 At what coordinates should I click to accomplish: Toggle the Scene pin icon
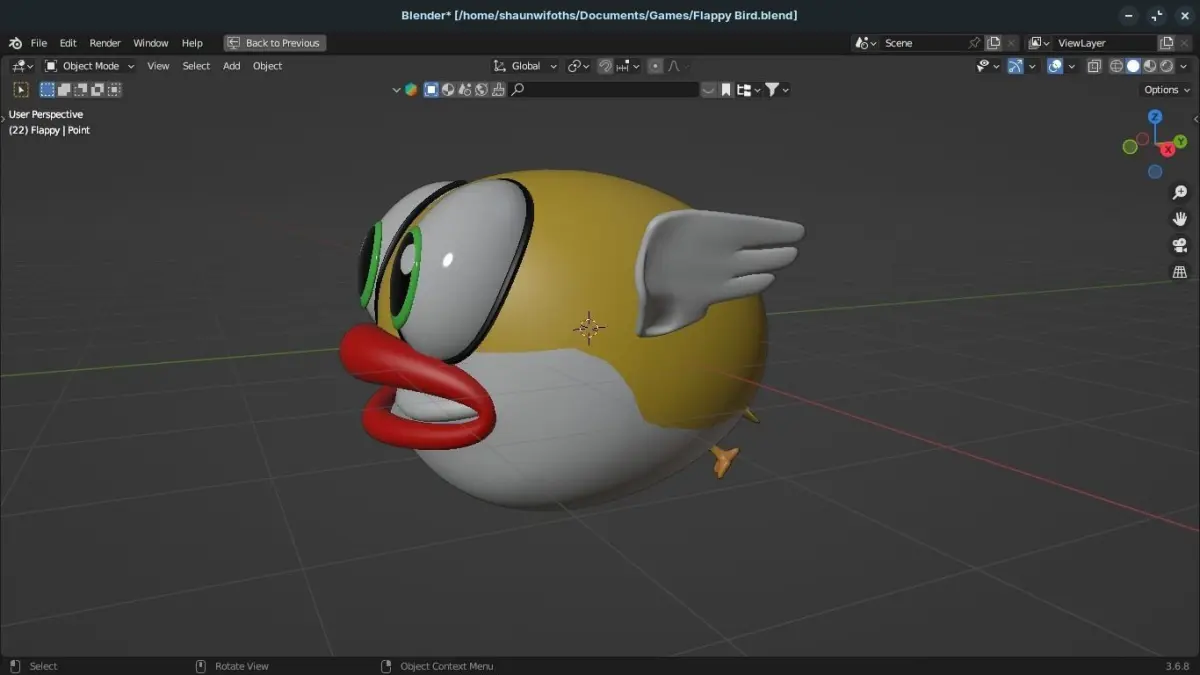[974, 43]
